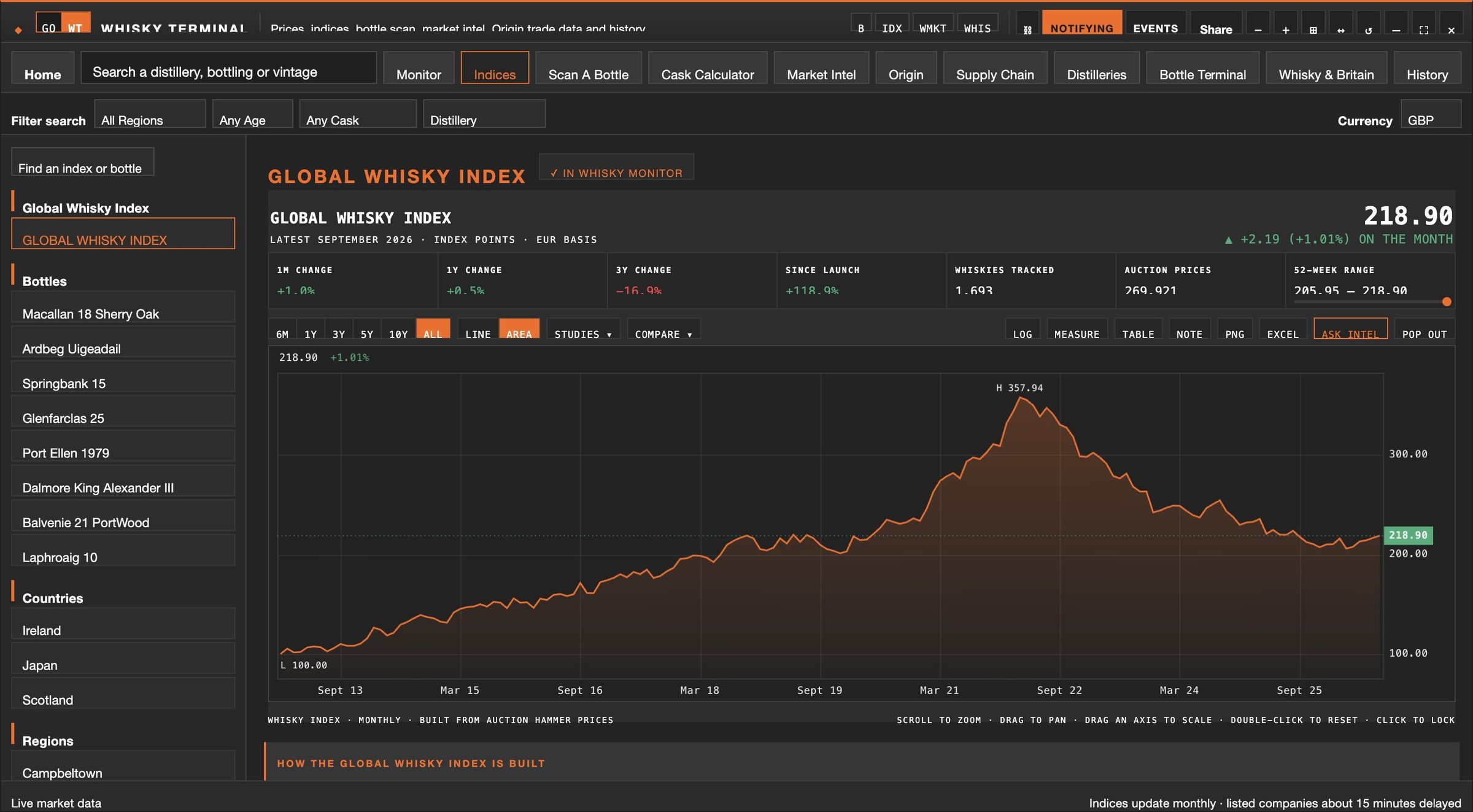Toggle In Whisky Monitor checkmark
The width and height of the screenshot is (1473, 812).
click(616, 168)
